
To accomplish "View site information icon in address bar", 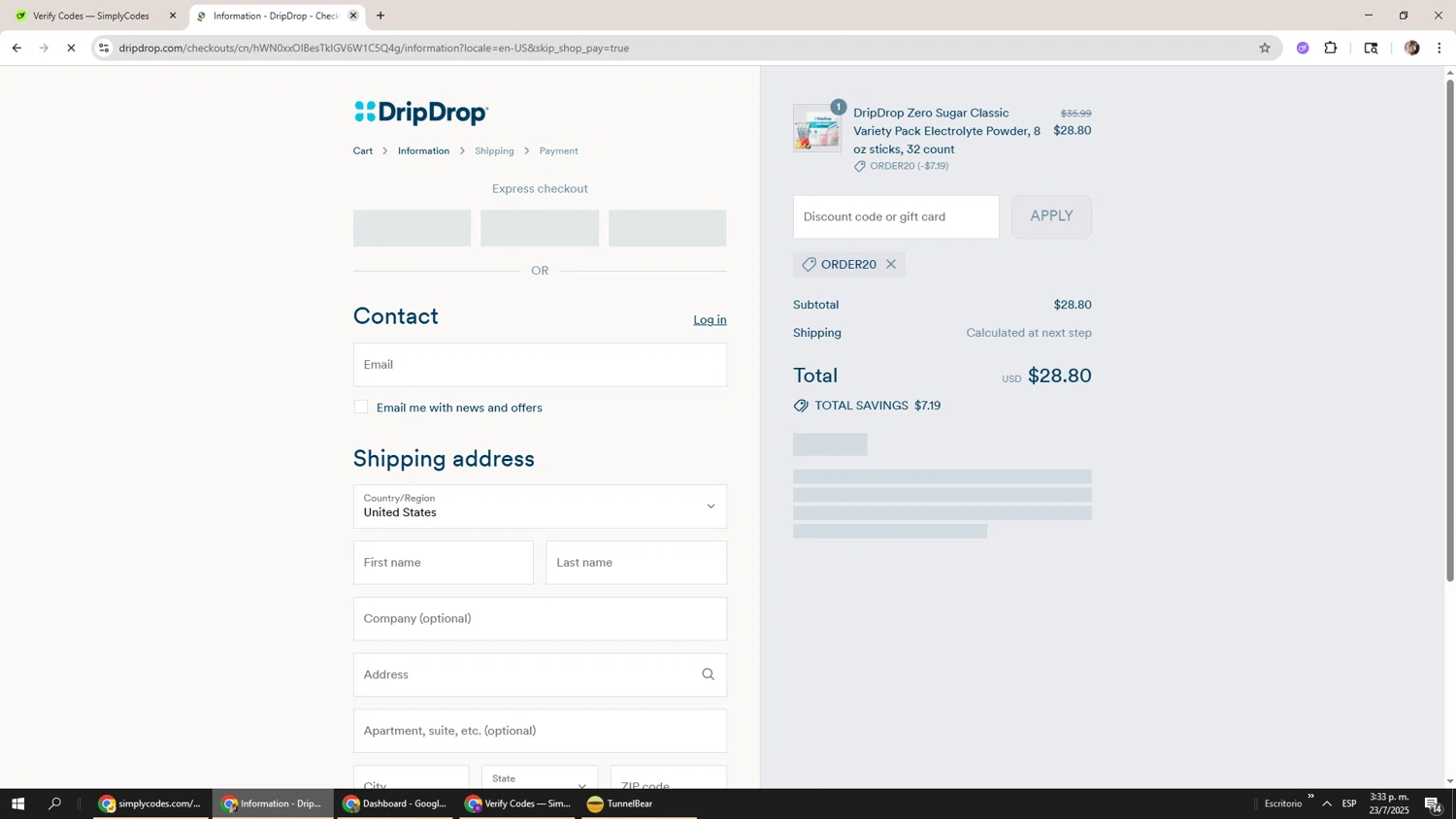I will click(104, 48).
